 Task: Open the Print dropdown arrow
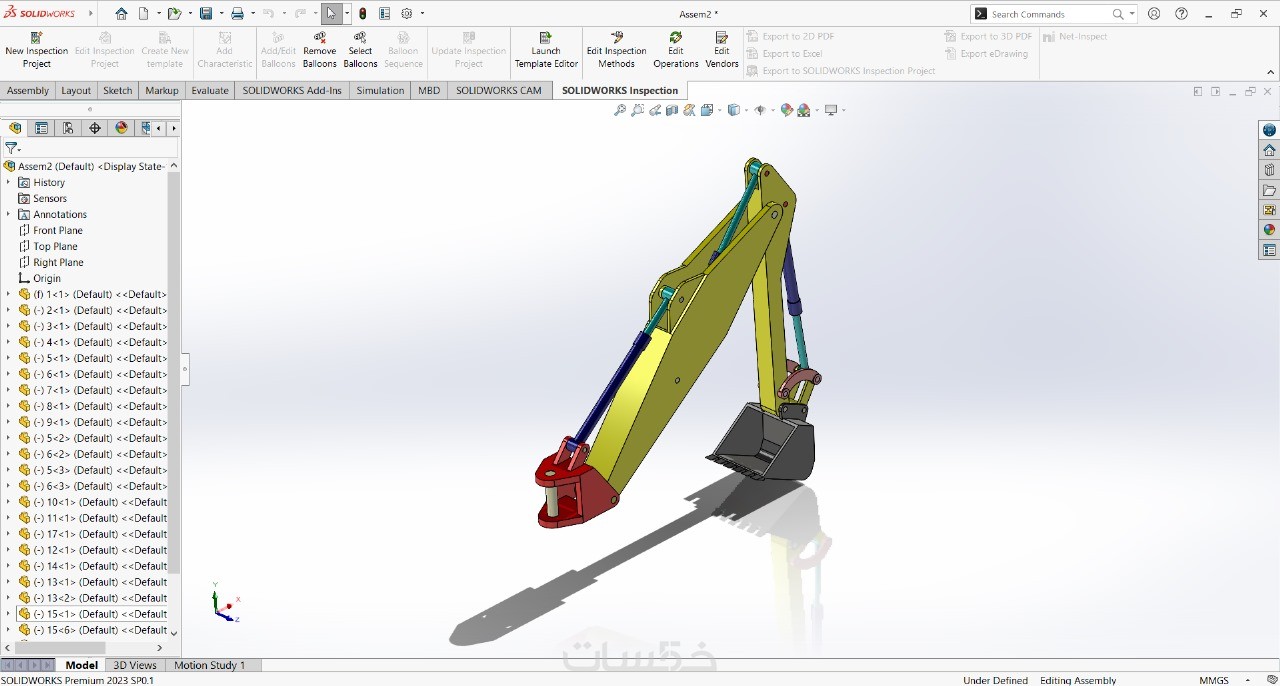pos(252,14)
